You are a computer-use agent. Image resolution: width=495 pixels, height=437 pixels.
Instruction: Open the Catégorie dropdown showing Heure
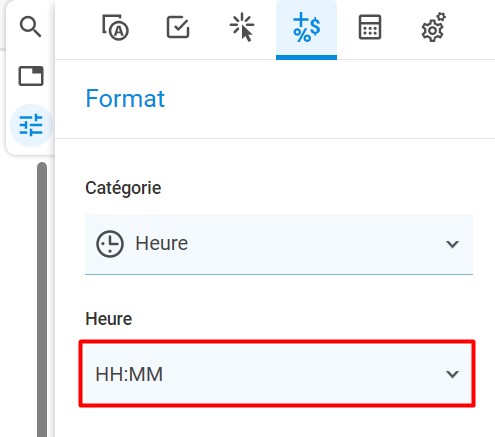point(279,244)
